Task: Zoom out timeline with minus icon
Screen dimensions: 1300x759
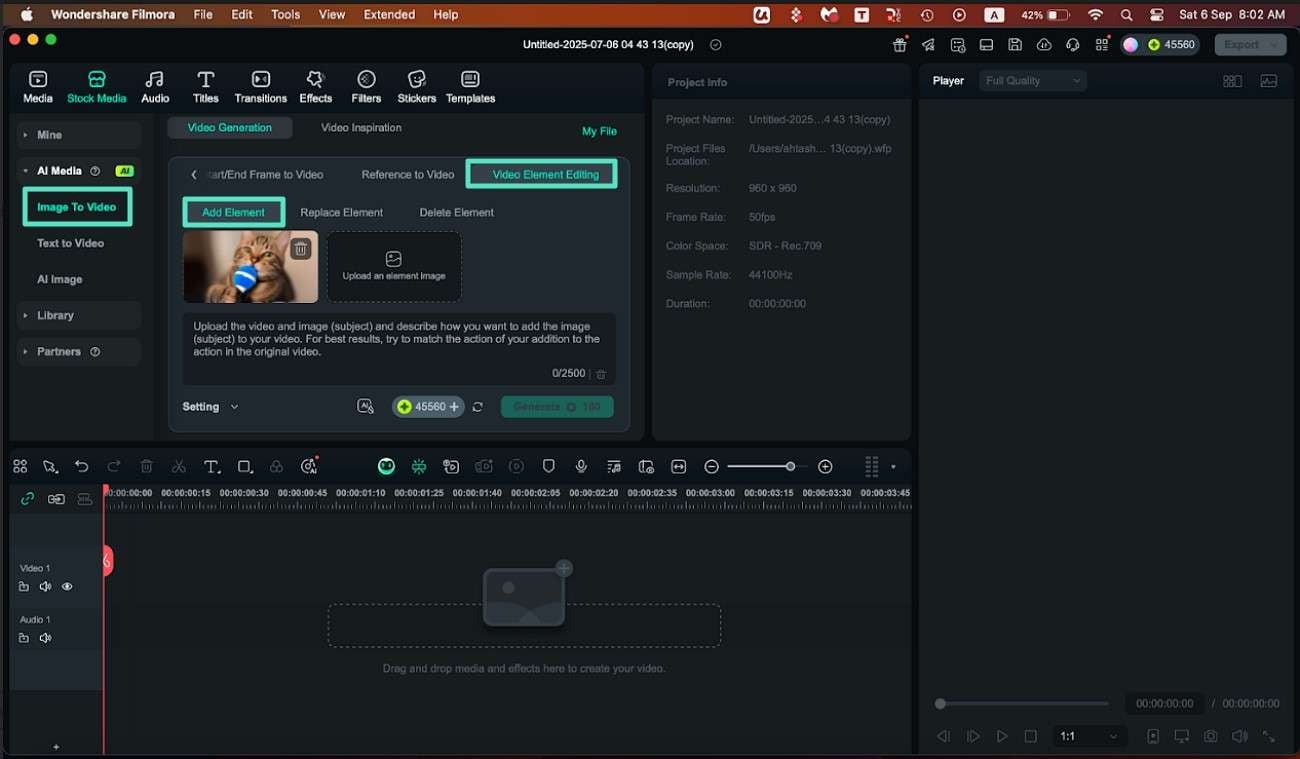Action: coord(711,467)
